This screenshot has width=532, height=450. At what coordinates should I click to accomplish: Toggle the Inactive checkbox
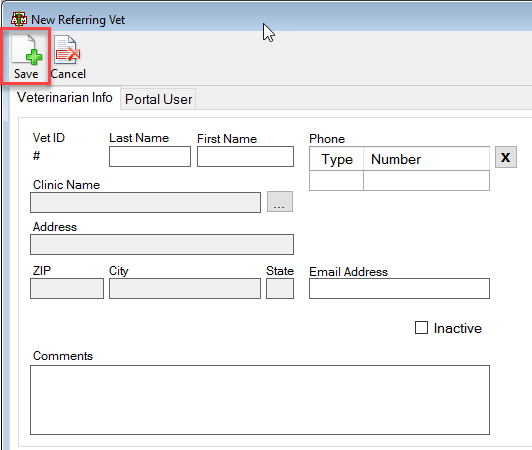pyautogui.click(x=421, y=328)
